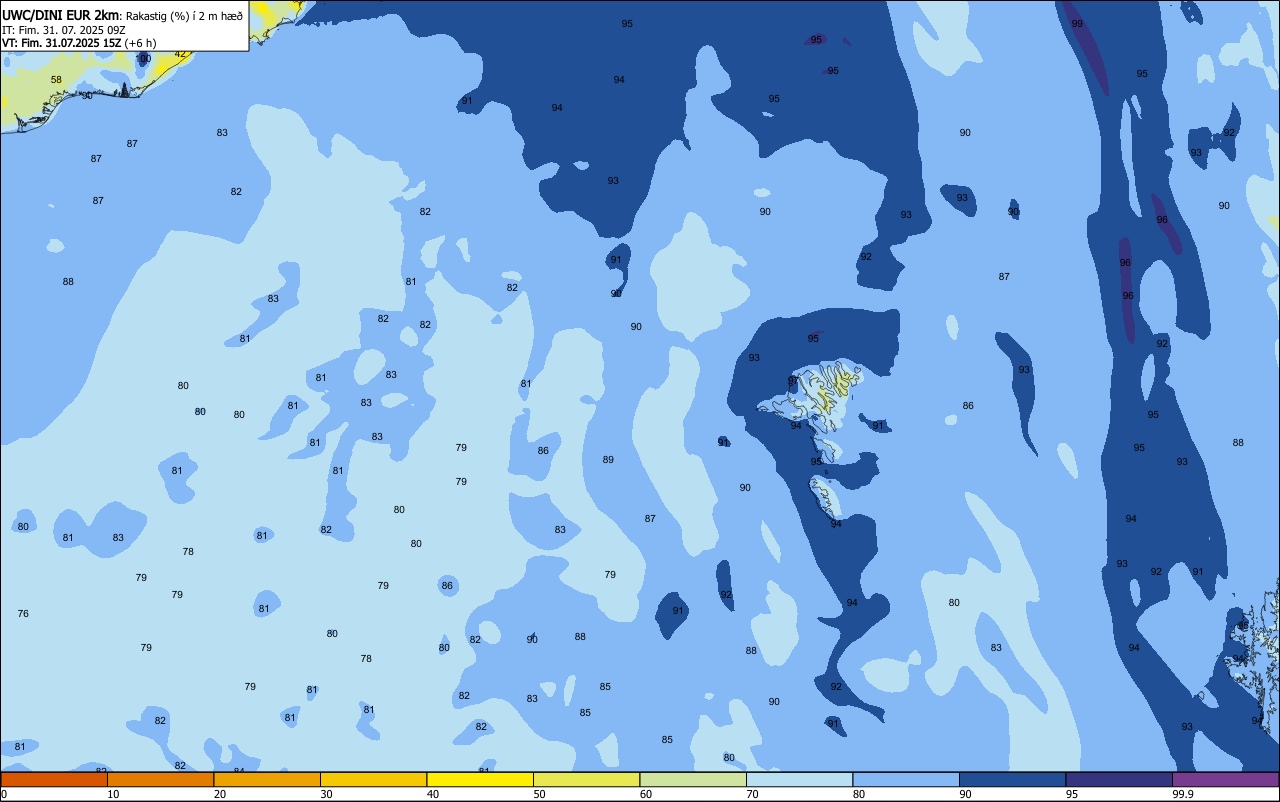
Task: Click the 'IT: Fim. 31. 07. 2025 09Z' line
Action: [x=64, y=30]
